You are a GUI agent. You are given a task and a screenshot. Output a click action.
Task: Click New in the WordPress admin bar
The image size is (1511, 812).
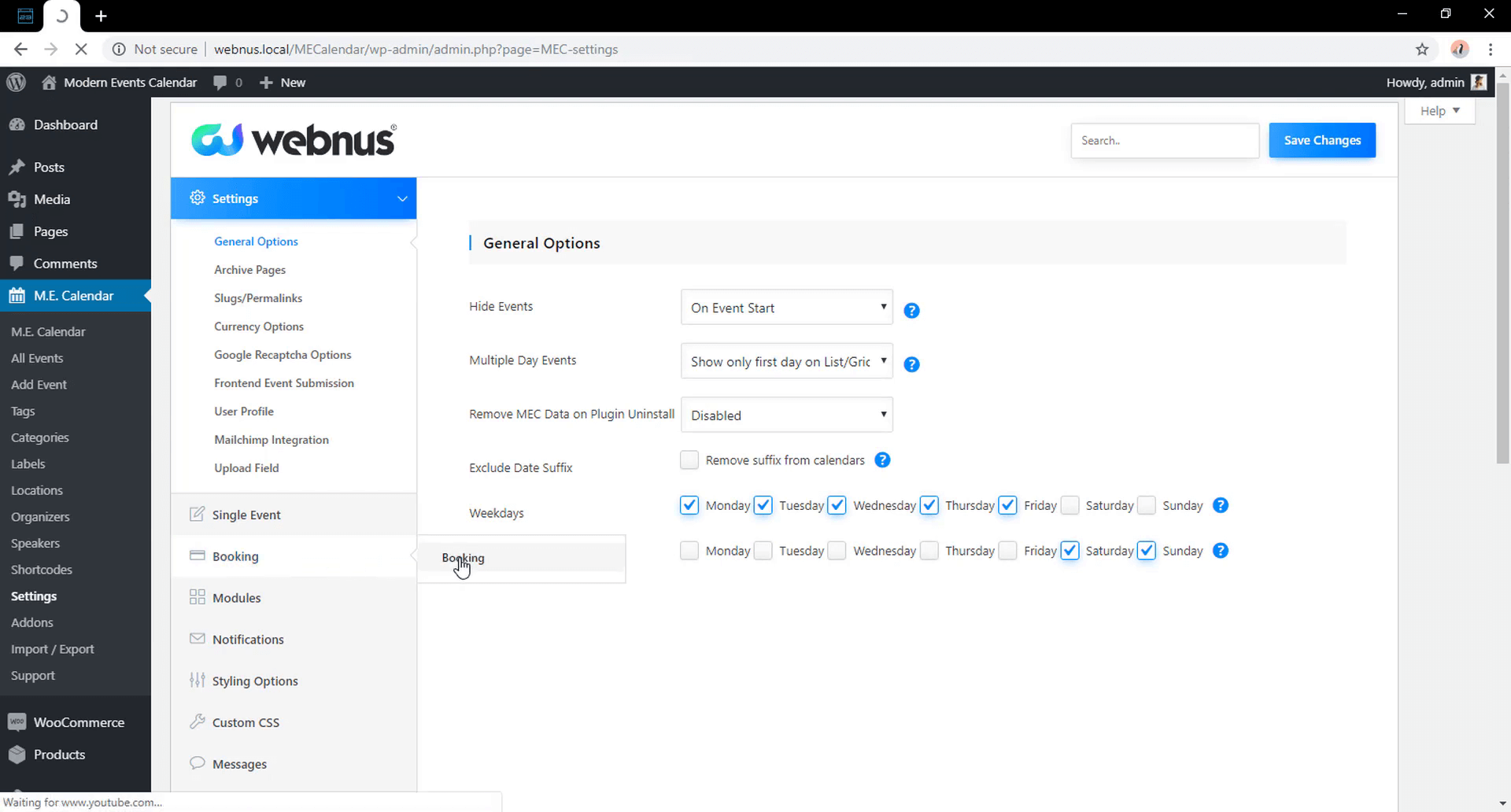[283, 83]
